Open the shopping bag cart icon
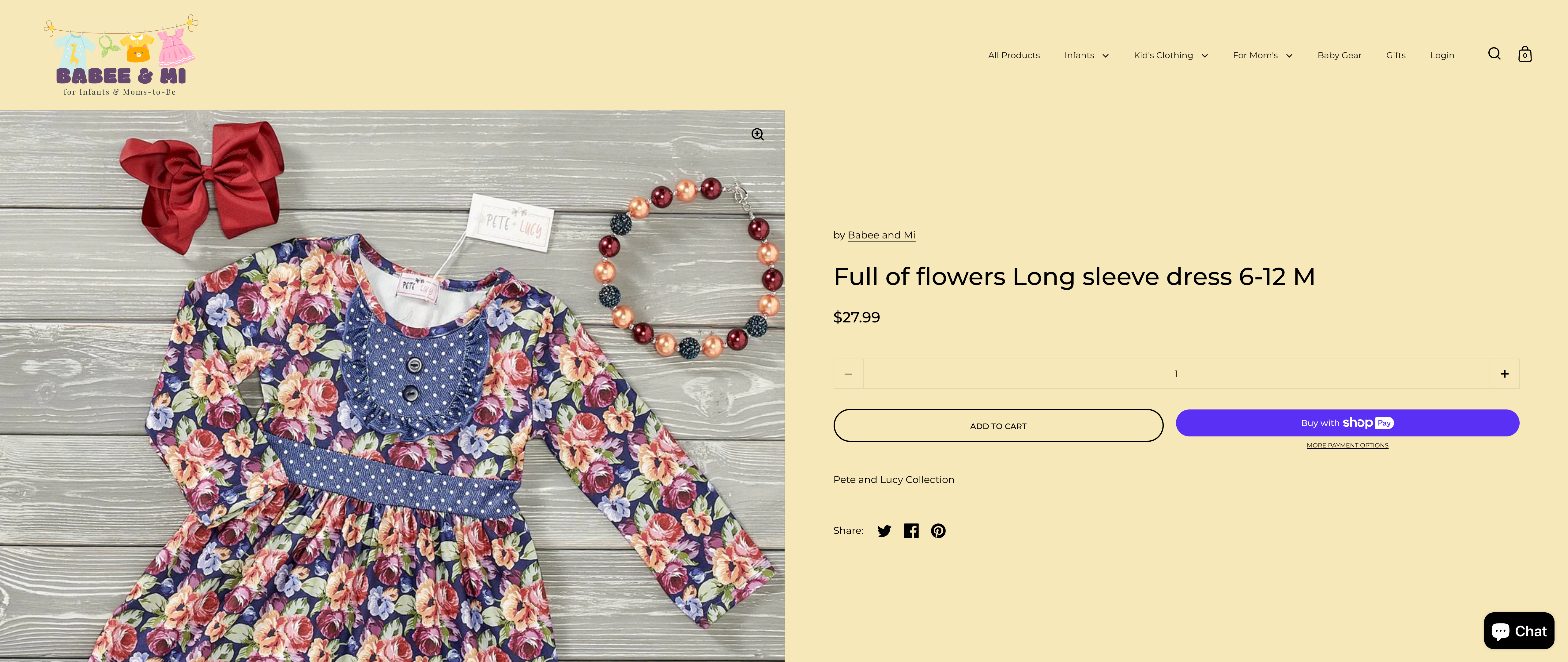This screenshot has width=1568, height=662. coord(1525,54)
